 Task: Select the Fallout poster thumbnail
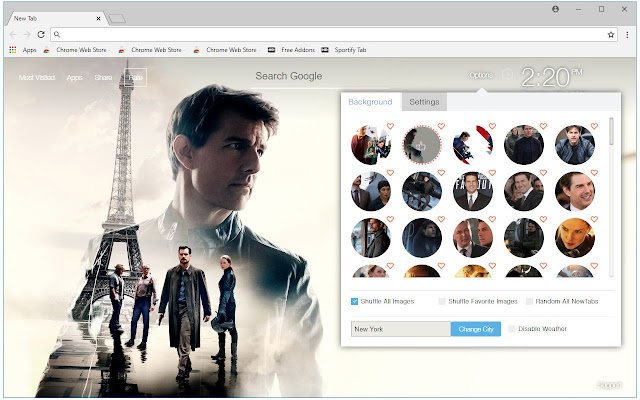tap(473, 191)
